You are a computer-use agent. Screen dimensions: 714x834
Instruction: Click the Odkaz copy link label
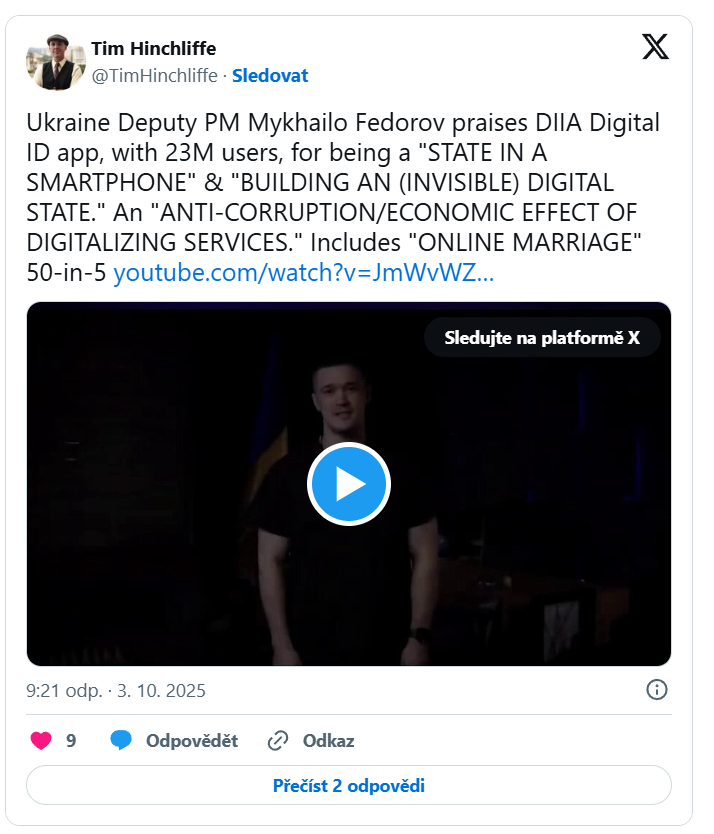tap(328, 740)
